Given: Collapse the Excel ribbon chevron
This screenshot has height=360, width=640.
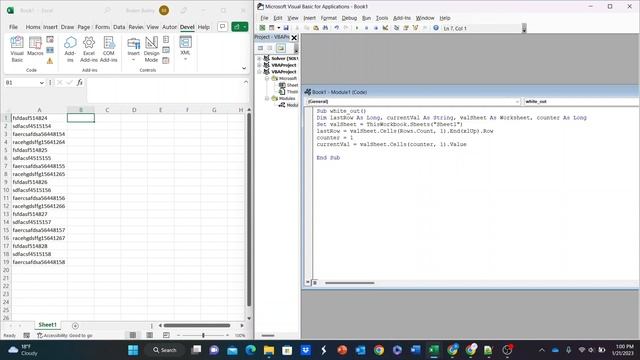Looking at the screenshot, I should pos(244,69).
